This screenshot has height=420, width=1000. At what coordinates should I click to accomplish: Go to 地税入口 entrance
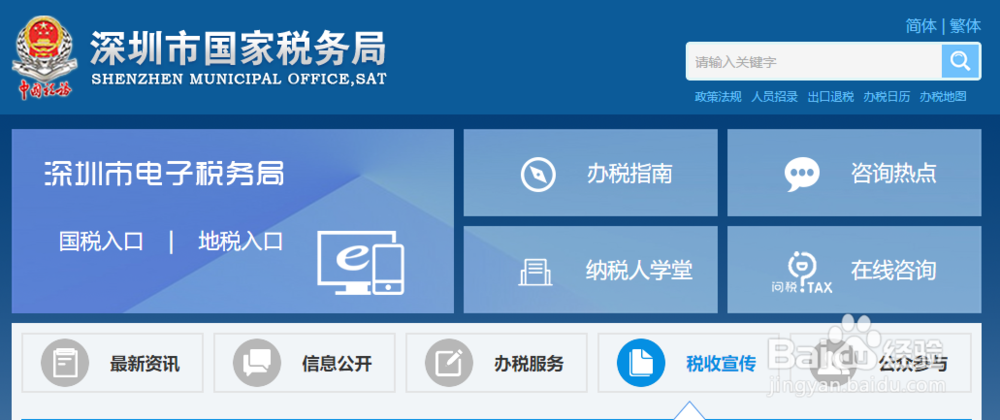[240, 242]
